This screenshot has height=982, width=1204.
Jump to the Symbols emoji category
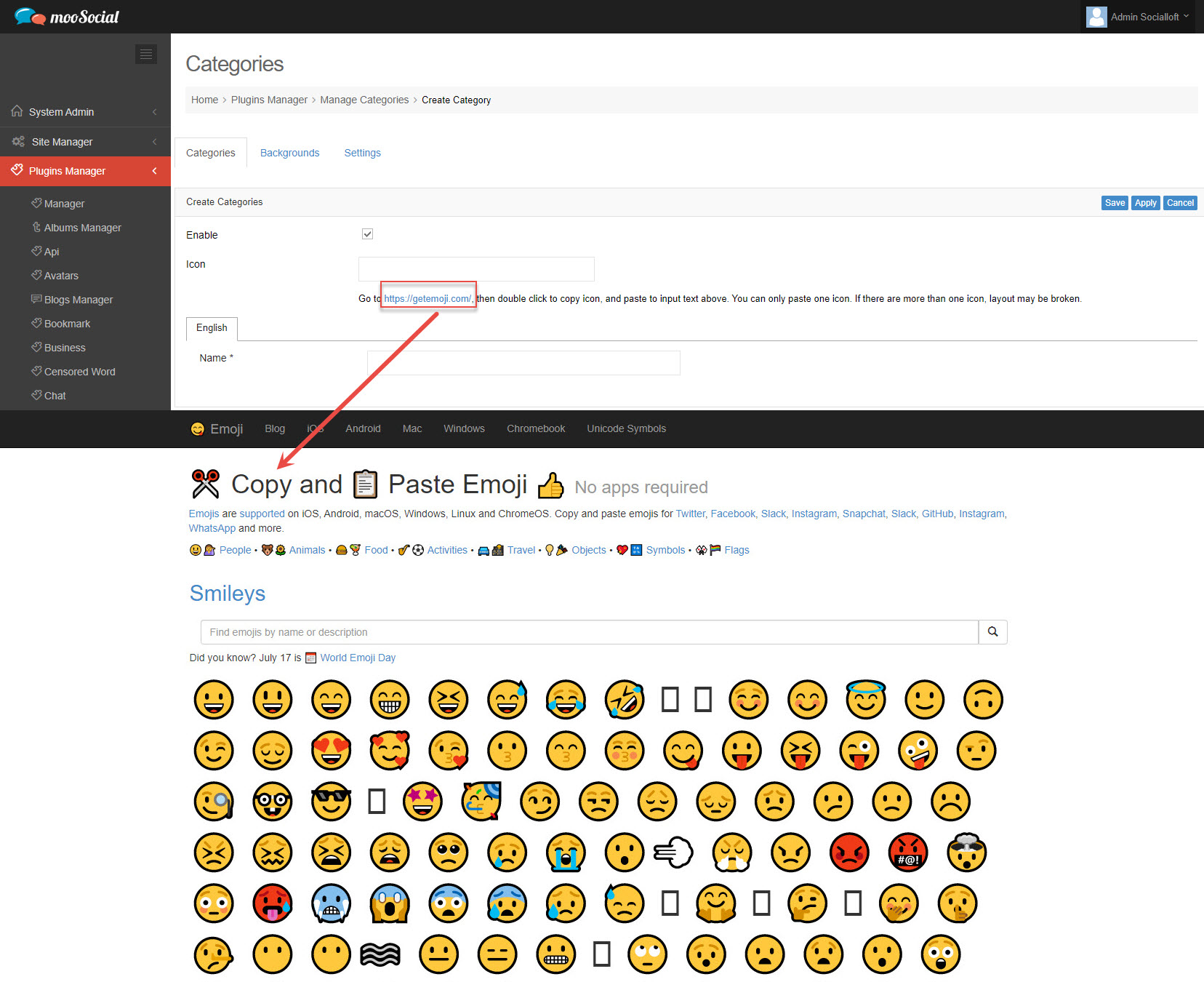[x=665, y=550]
